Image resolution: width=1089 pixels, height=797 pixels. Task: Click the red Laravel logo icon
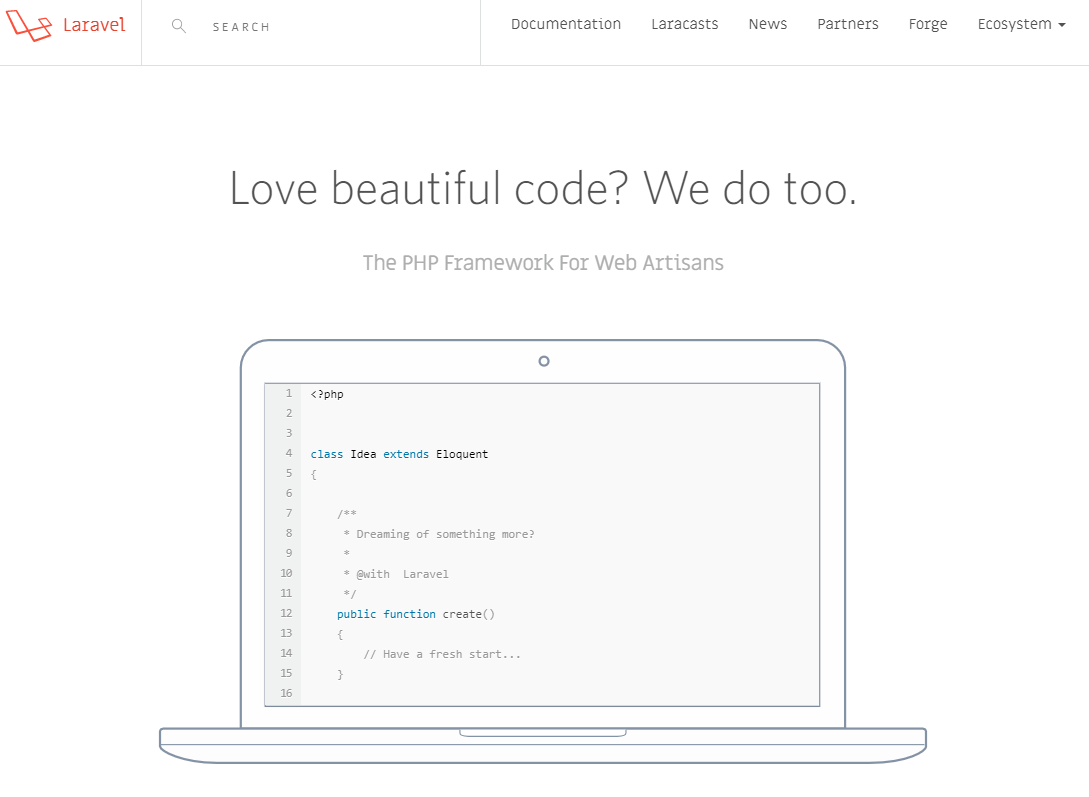29,26
